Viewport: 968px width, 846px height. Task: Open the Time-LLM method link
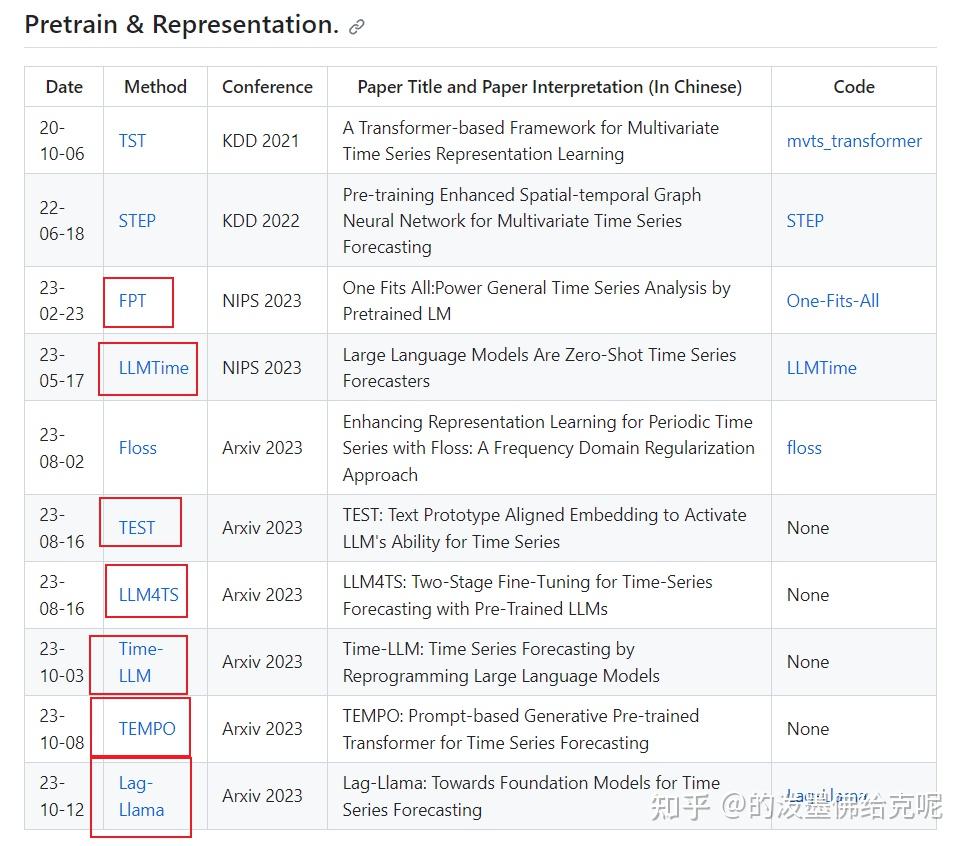(x=139, y=663)
